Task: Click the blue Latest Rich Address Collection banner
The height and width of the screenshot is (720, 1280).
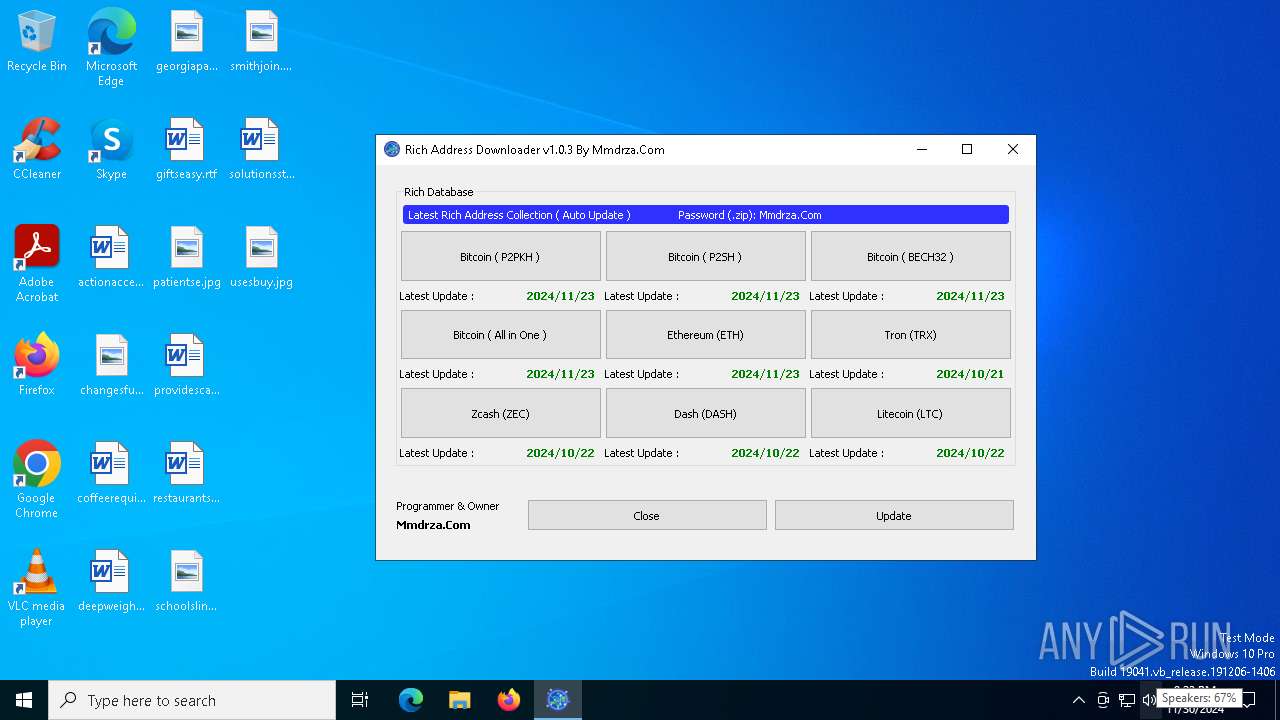Action: click(x=705, y=215)
